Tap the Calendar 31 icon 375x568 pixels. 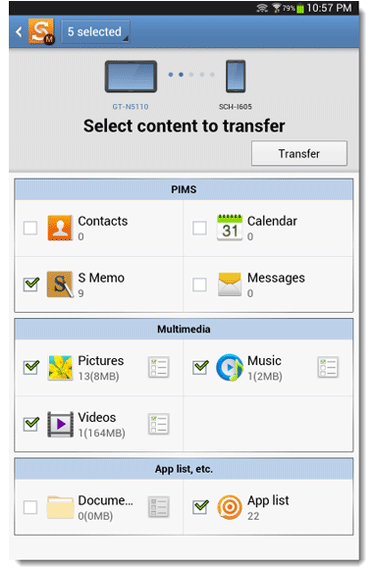click(x=230, y=227)
